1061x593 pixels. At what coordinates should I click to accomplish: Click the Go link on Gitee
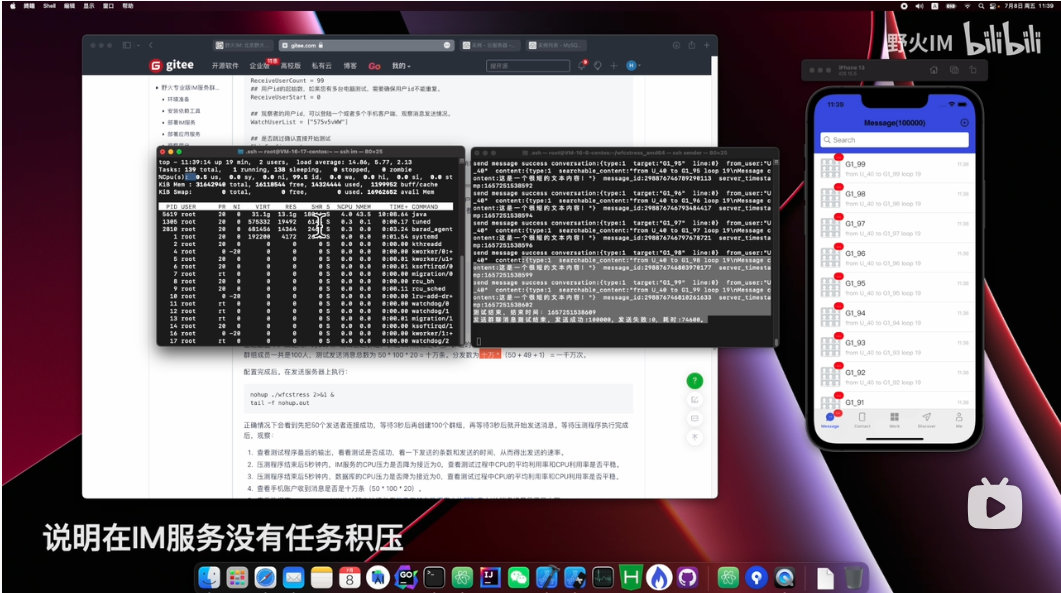point(374,66)
